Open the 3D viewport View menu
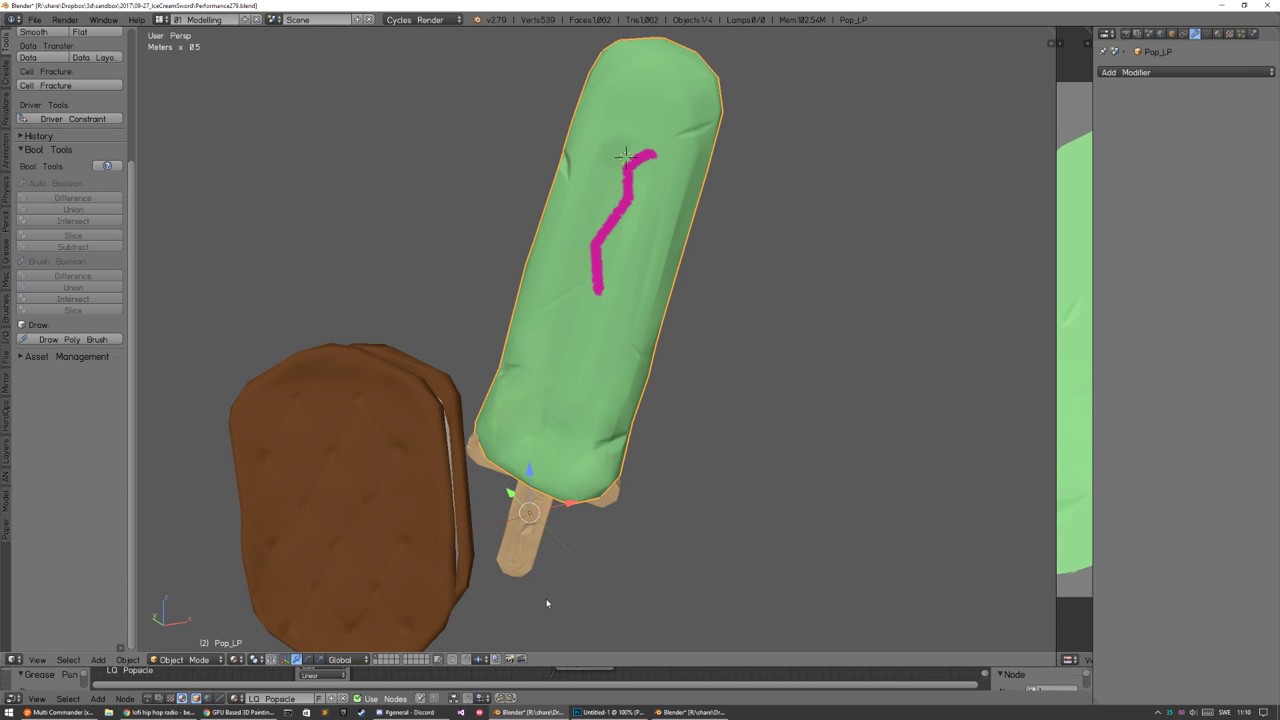The width and height of the screenshot is (1280, 720). tap(37, 660)
